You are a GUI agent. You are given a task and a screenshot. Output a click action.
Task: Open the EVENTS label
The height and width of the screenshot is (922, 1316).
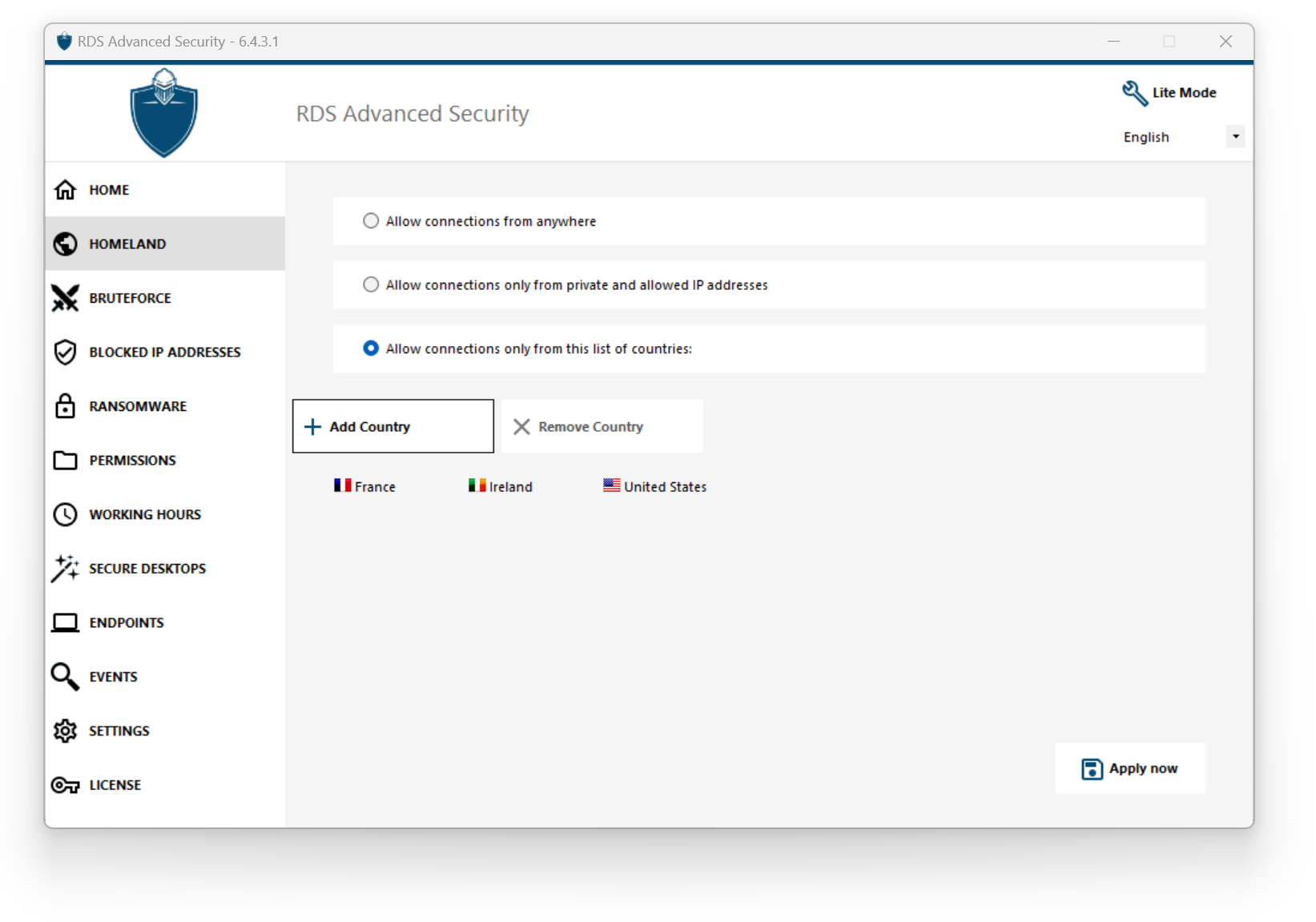(x=113, y=677)
